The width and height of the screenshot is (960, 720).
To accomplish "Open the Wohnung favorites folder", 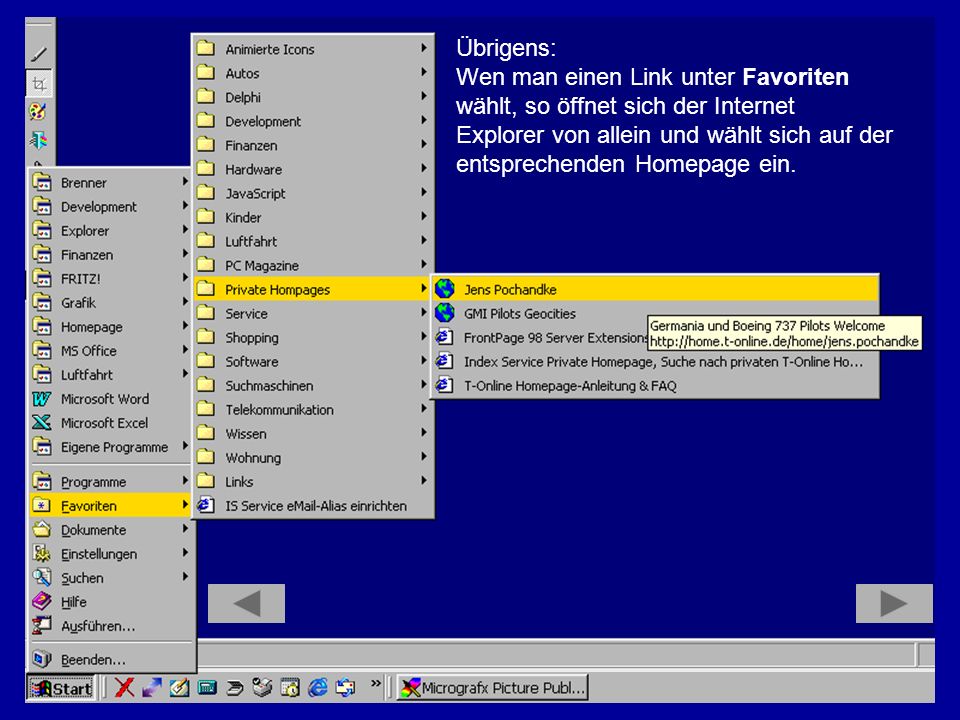I will [312, 457].
